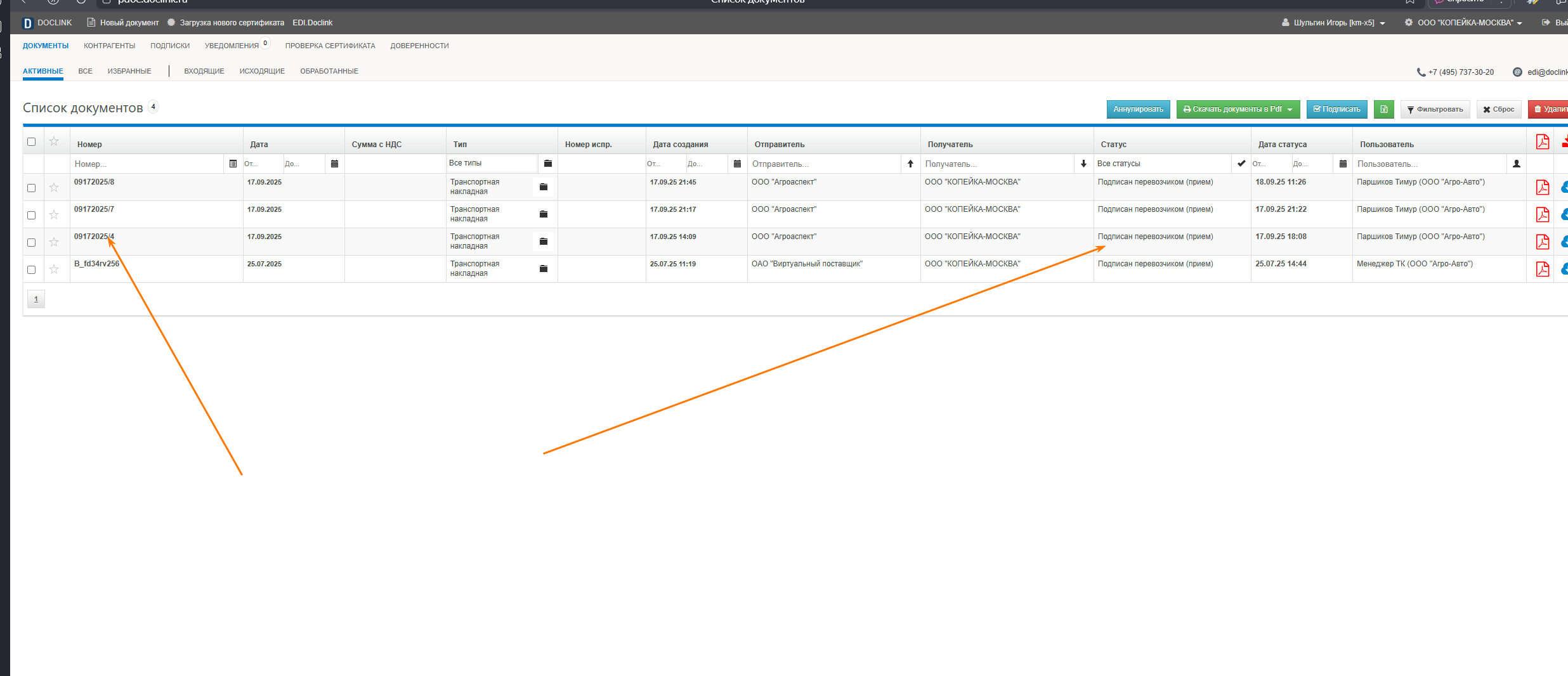Open calendar for Дата filter

(x=334, y=164)
